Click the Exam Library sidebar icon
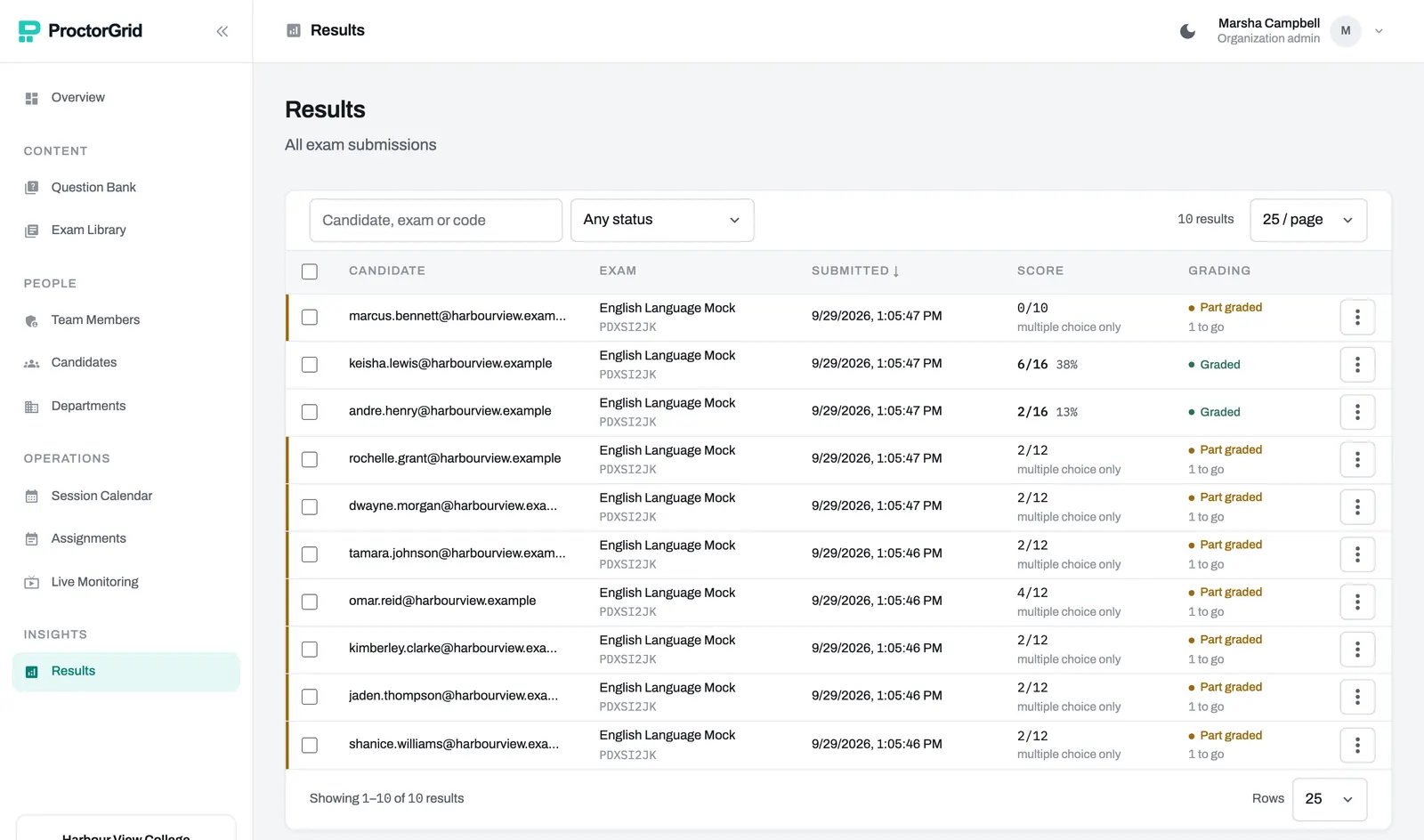Screen dimensions: 1424x840 (32, 230)
